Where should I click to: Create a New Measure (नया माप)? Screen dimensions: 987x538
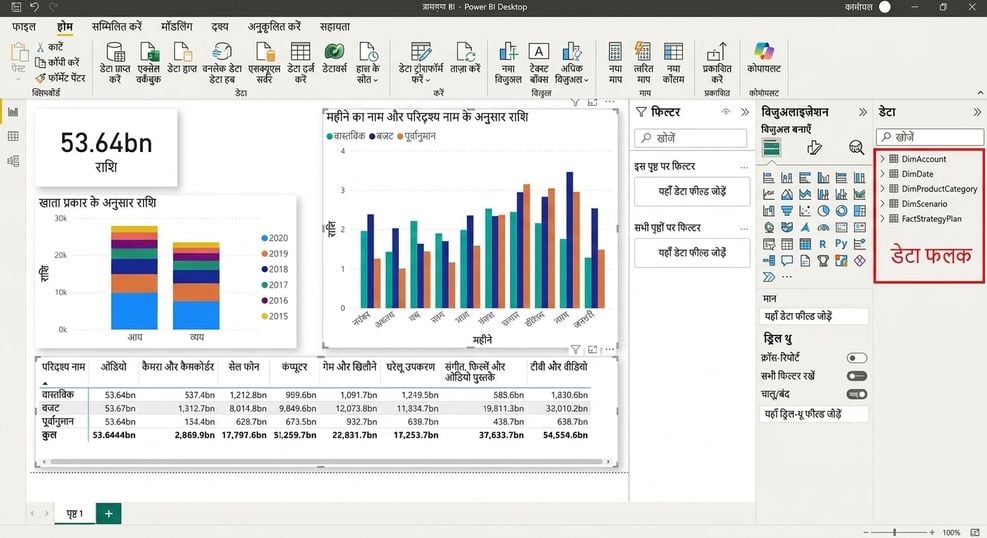[615, 62]
